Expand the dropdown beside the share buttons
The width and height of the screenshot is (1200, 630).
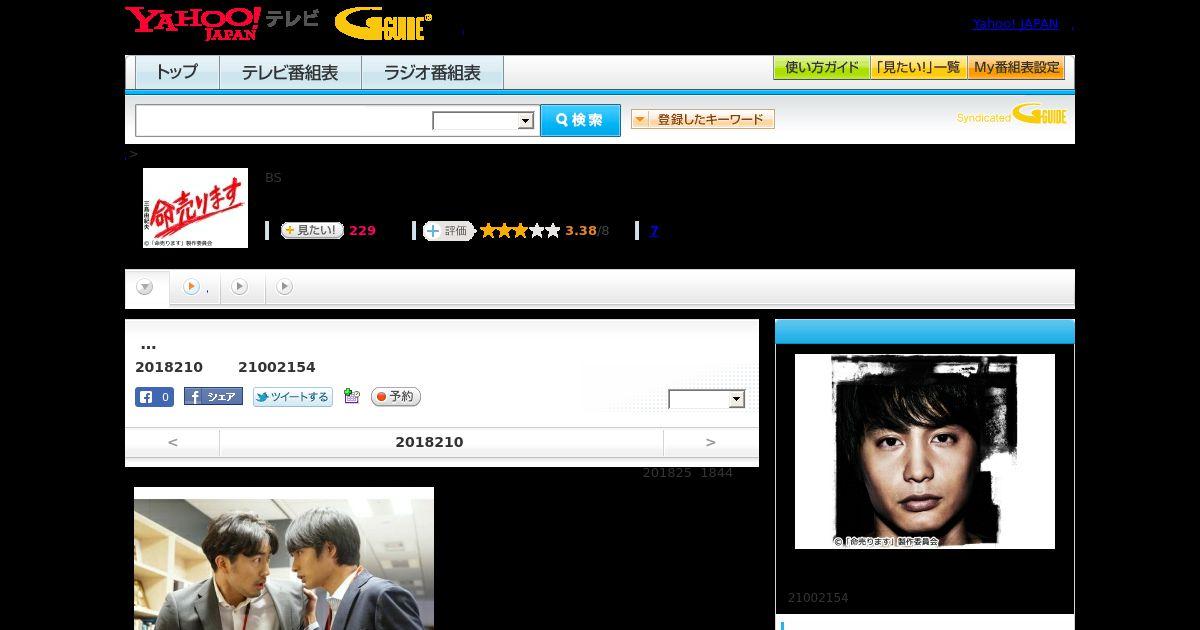coord(707,399)
